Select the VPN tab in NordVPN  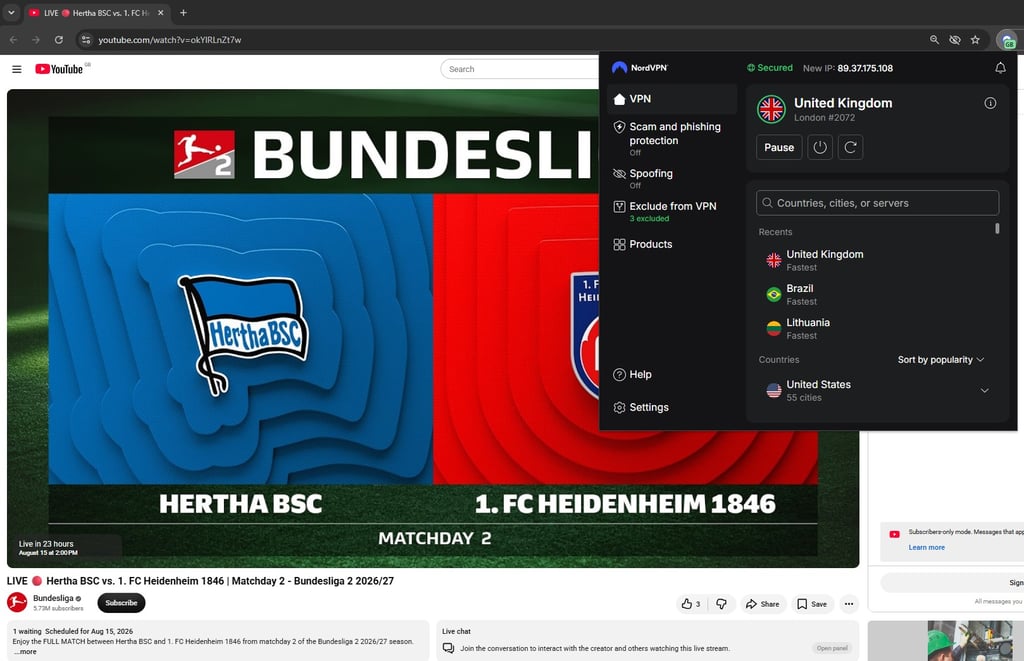click(x=671, y=99)
